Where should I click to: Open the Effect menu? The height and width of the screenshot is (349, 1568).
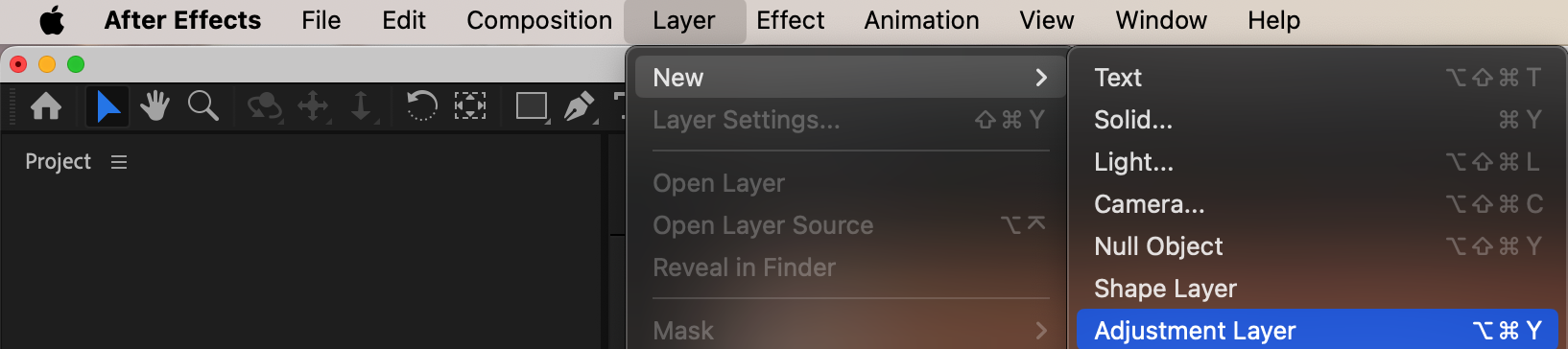point(791,20)
